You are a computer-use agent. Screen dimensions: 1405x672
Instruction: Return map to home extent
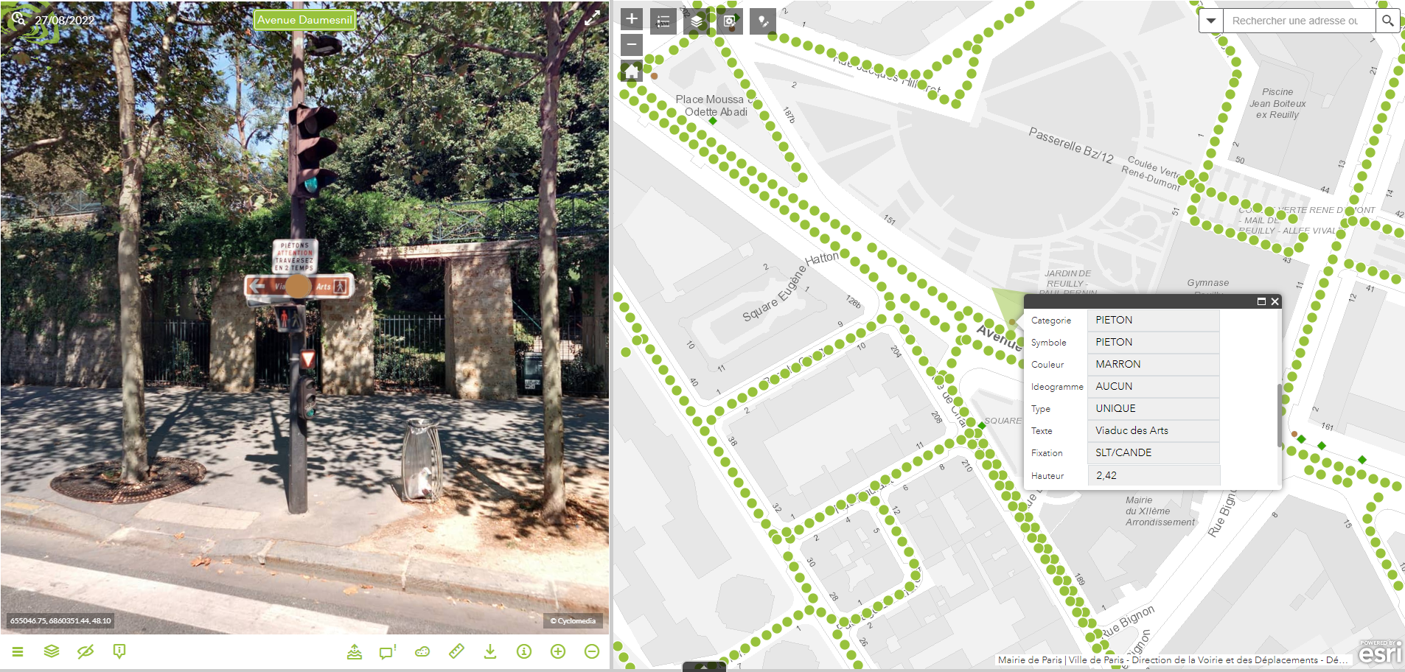pos(631,71)
